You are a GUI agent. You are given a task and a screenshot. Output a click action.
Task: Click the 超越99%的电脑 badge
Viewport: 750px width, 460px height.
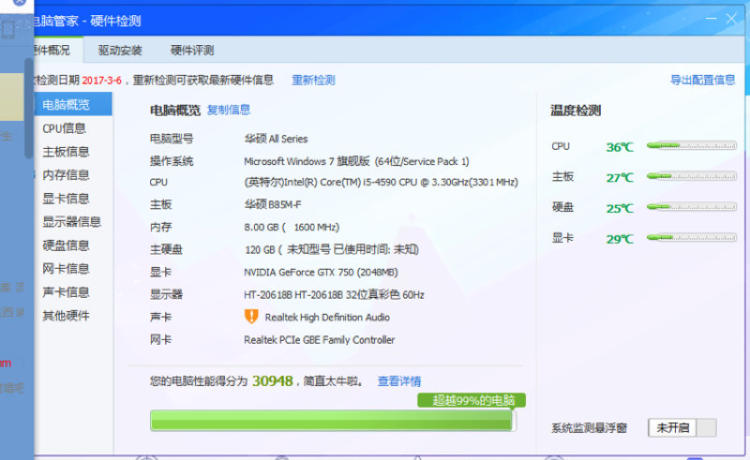(472, 400)
